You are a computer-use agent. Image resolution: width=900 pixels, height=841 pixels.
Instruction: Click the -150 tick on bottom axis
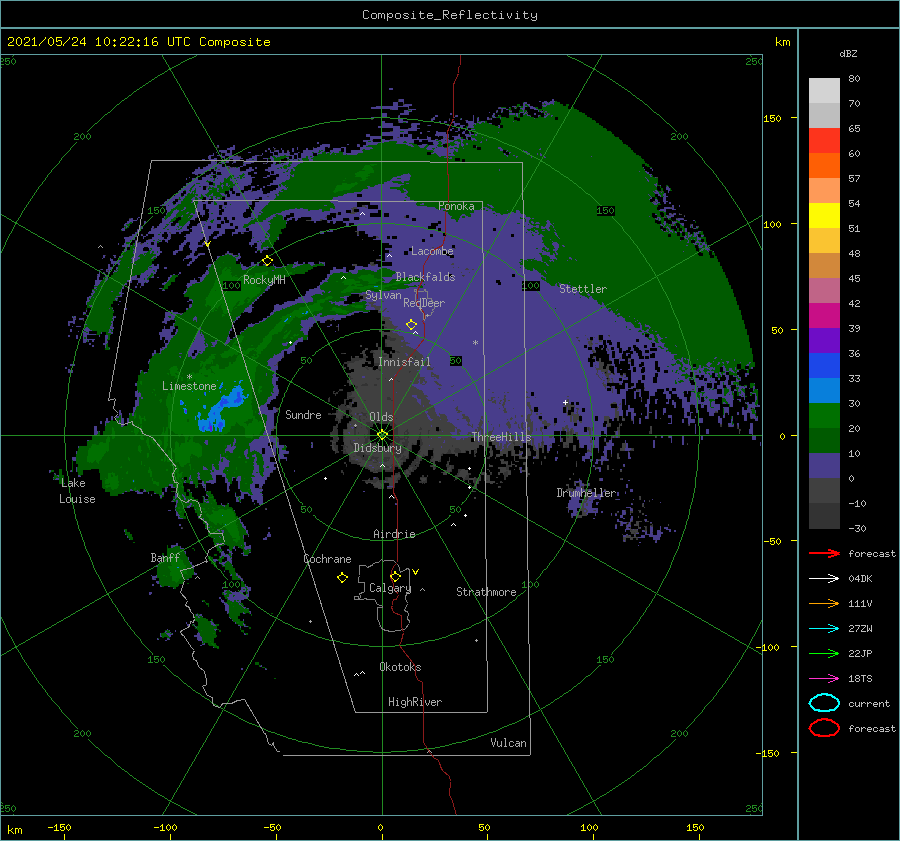59,827
